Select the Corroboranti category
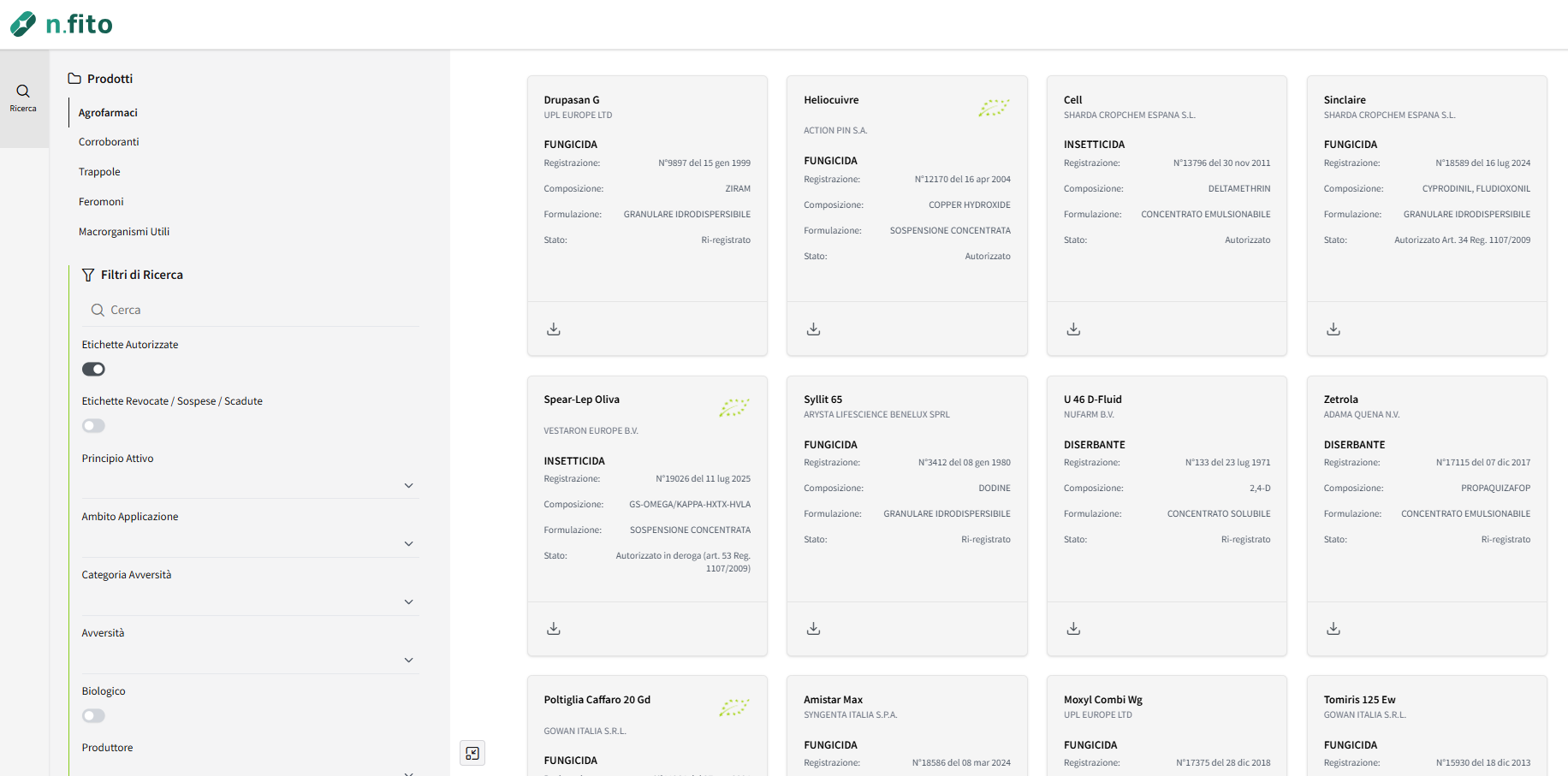The height and width of the screenshot is (776, 1568). coord(109,142)
